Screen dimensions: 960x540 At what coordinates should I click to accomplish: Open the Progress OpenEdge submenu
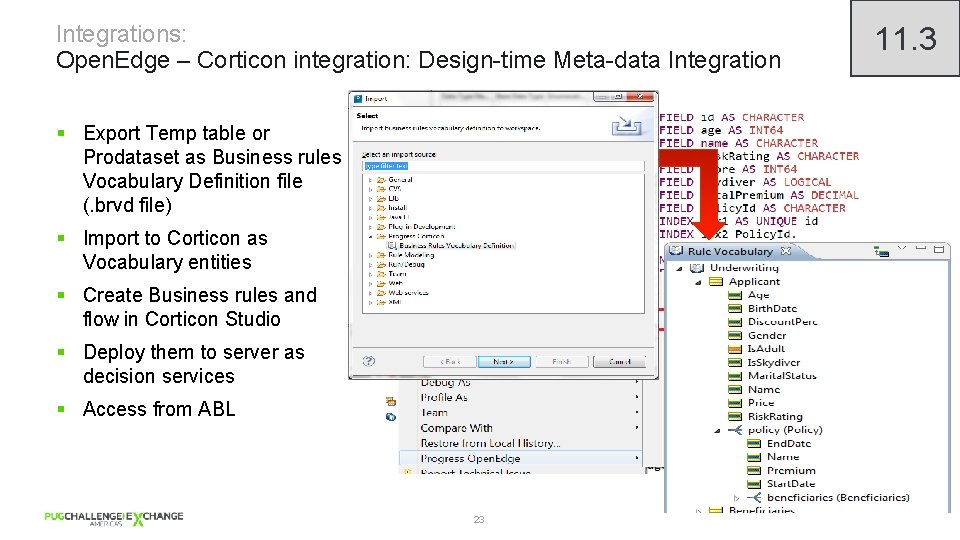(520, 459)
